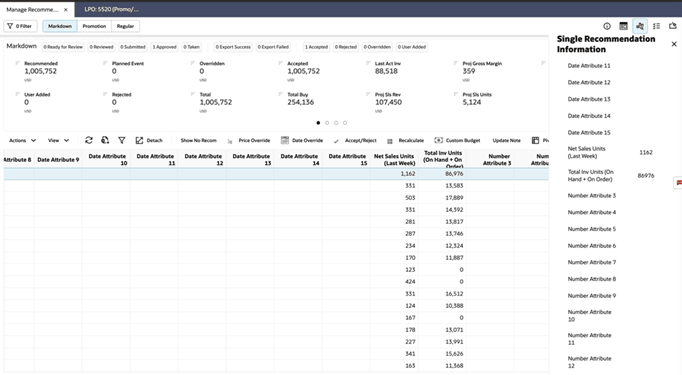The width and height of the screenshot is (682, 375).
Task: Go to the fourth metrics page dot
Action: 345,123
